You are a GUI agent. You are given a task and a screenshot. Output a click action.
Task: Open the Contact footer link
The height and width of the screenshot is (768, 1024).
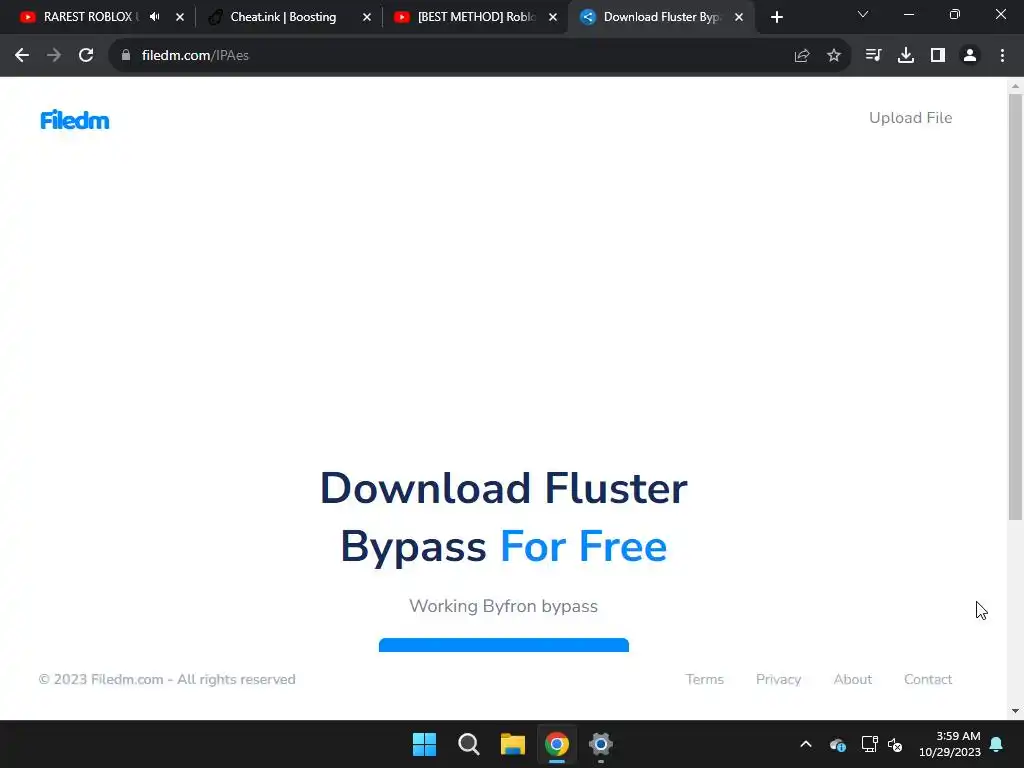tap(927, 679)
